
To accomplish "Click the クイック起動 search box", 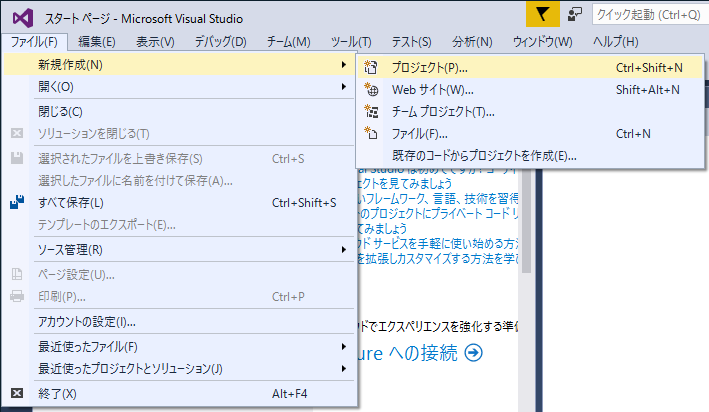I will click(650, 15).
